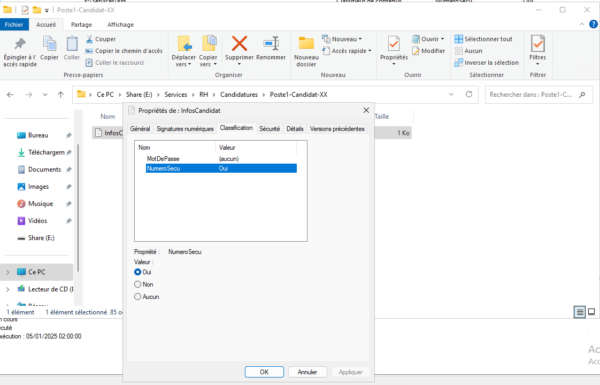This screenshot has height=385, width=600.
Task: Click RH in the address path
Action: tap(204, 95)
